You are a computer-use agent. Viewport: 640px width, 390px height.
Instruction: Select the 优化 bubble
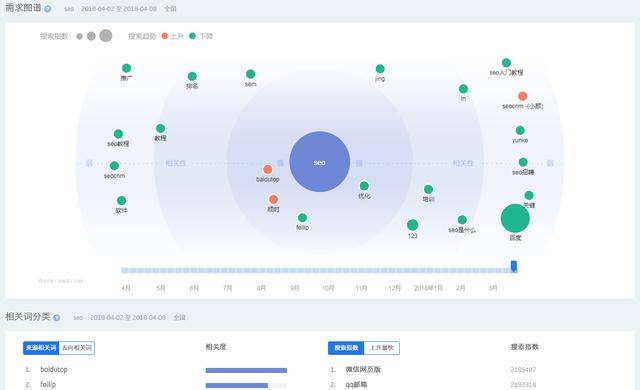coord(364,186)
